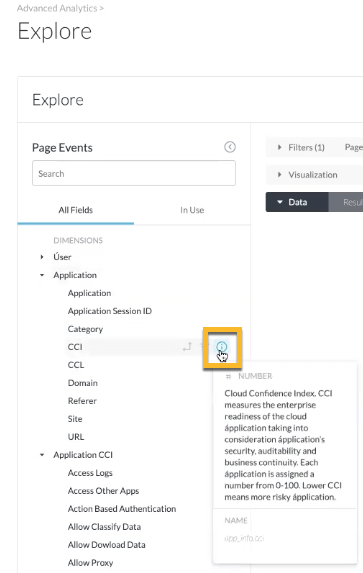Select the Allow Proxy field
The height and width of the screenshot is (573, 363).
[90, 563]
